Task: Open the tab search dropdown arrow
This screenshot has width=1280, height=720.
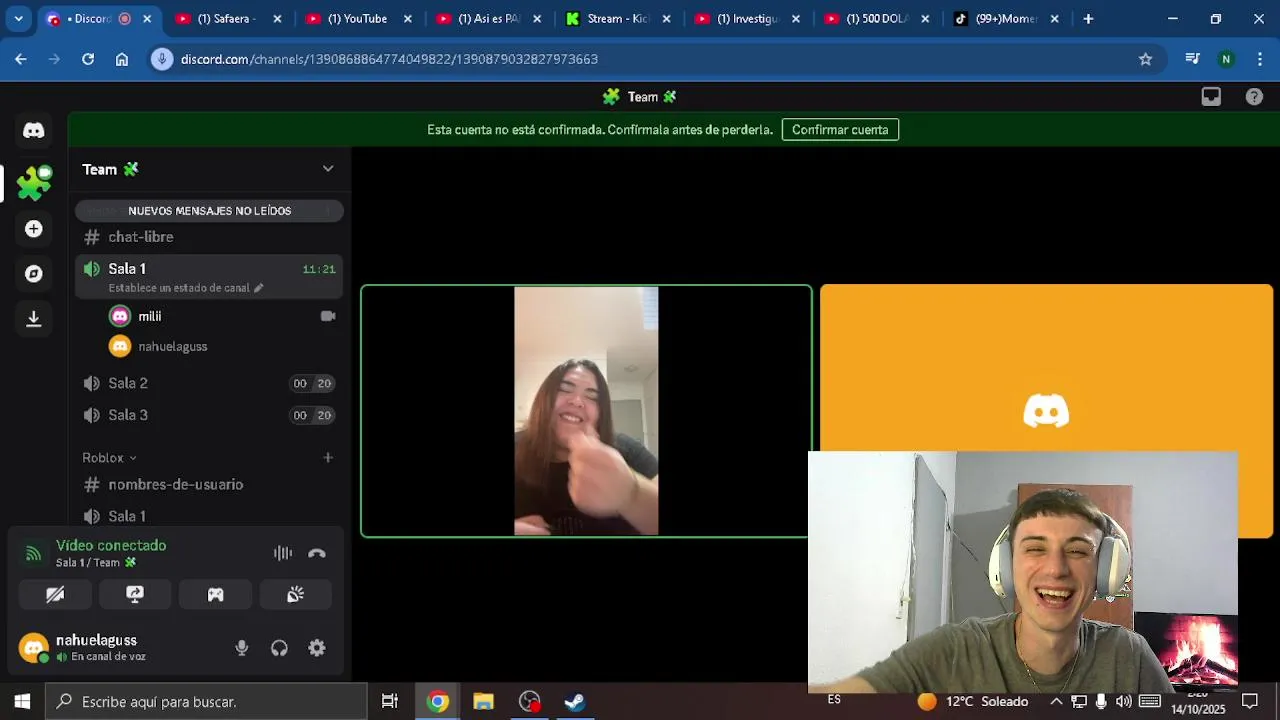Action: (18, 19)
